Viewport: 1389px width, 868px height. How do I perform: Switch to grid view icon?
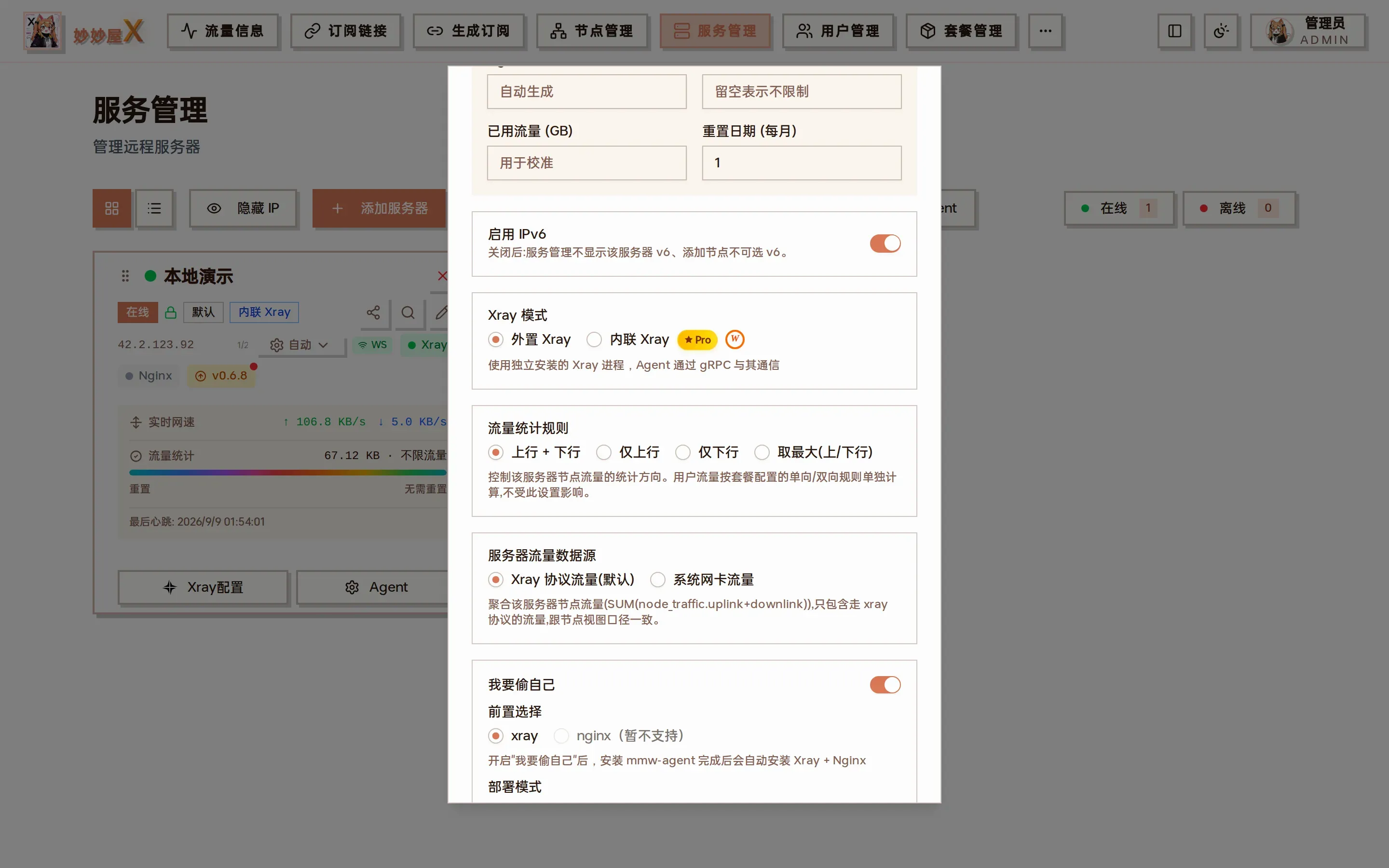[112, 208]
